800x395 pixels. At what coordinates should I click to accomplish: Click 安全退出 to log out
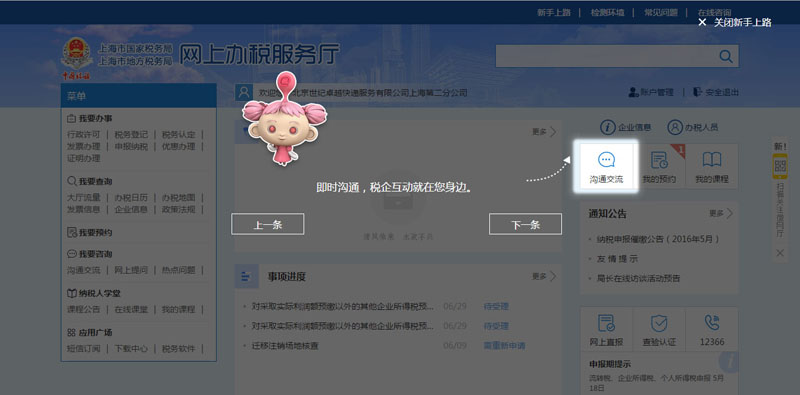(x=716, y=92)
